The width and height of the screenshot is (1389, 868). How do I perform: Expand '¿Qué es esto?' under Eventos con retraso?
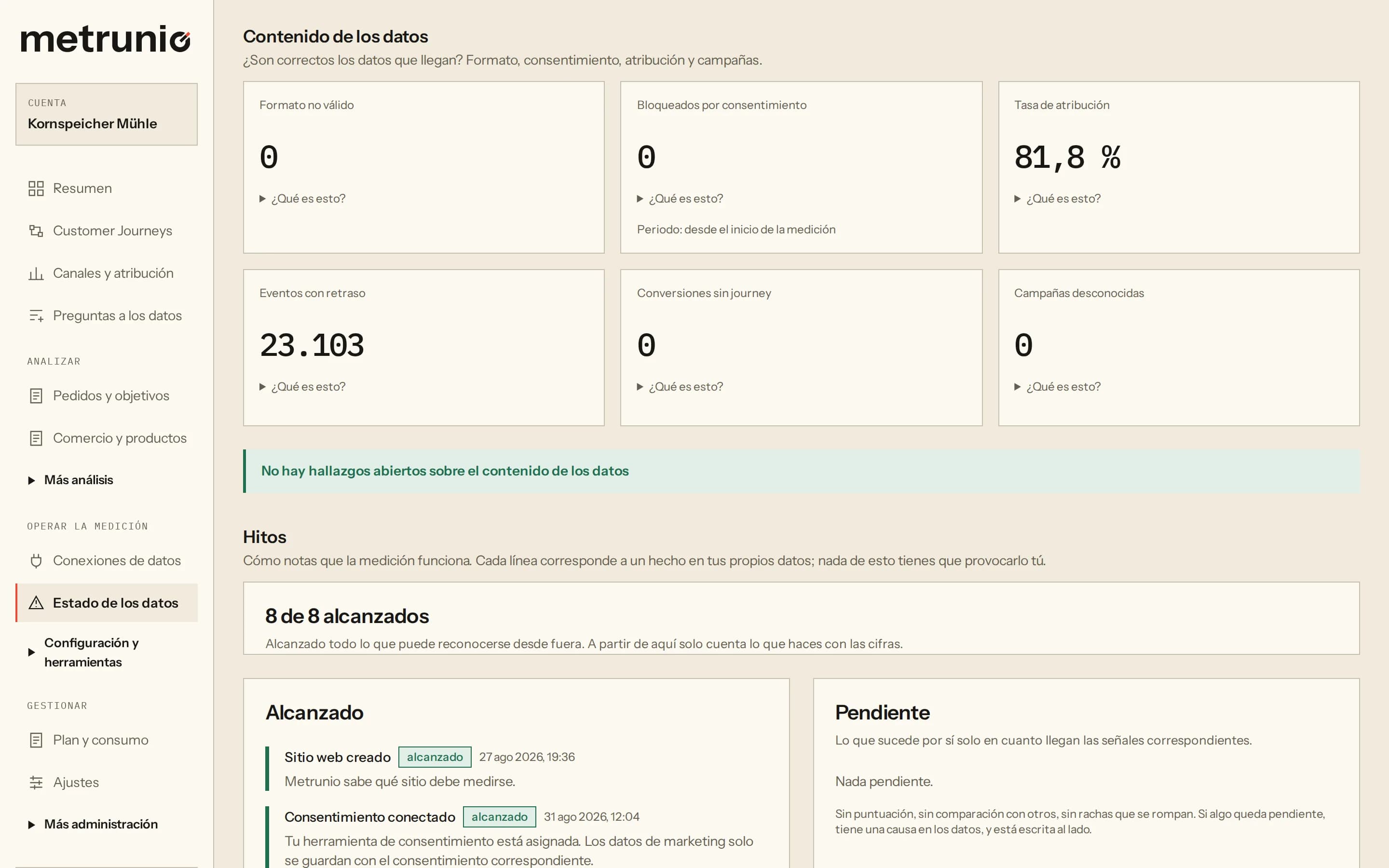[x=302, y=387]
